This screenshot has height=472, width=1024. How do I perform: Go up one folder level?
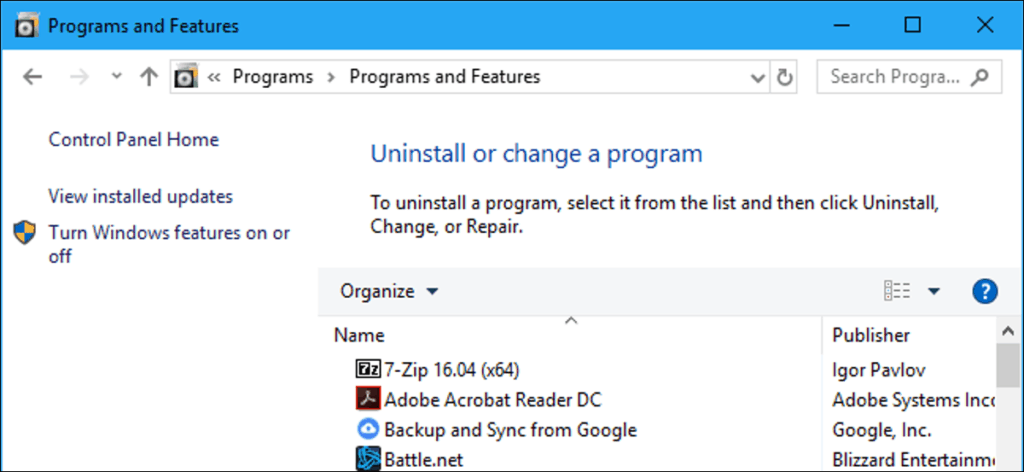click(149, 77)
